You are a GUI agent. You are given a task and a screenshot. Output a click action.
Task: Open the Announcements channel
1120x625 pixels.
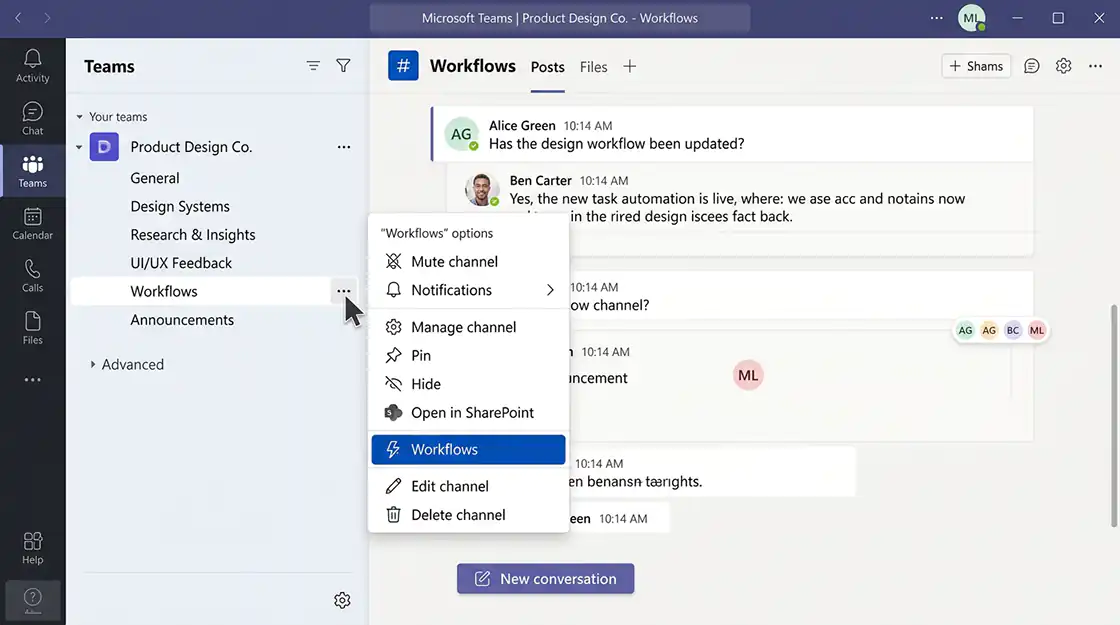click(x=182, y=320)
